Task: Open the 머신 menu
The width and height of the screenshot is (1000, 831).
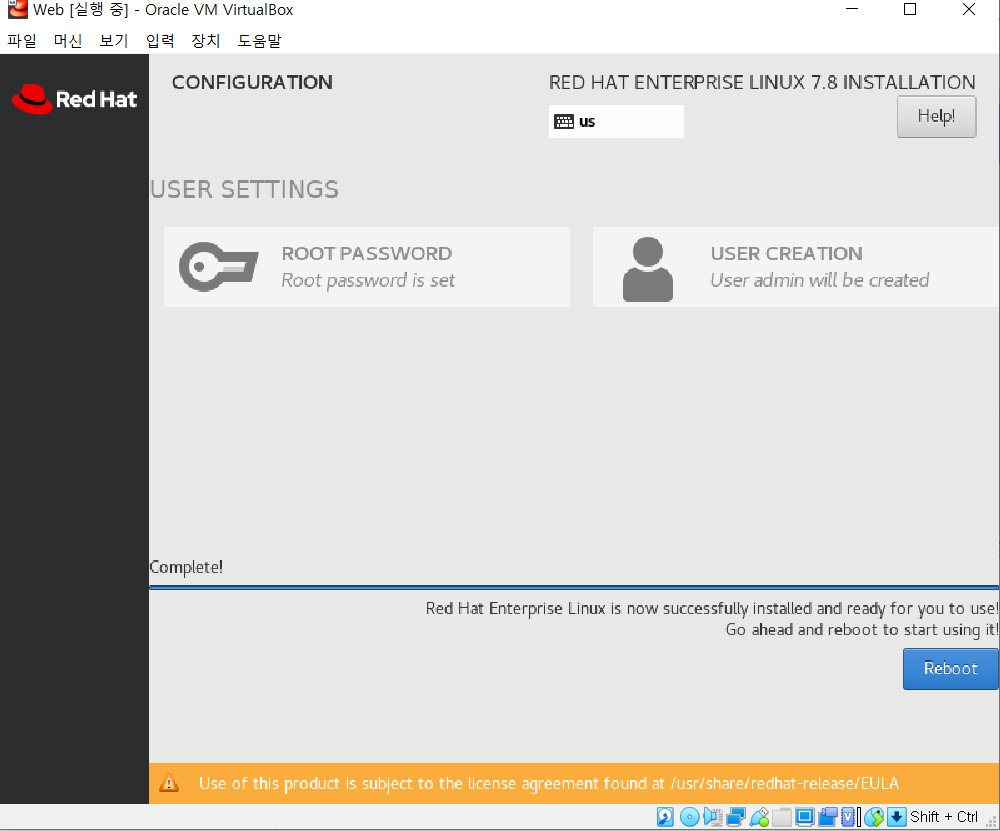Action: [68, 41]
